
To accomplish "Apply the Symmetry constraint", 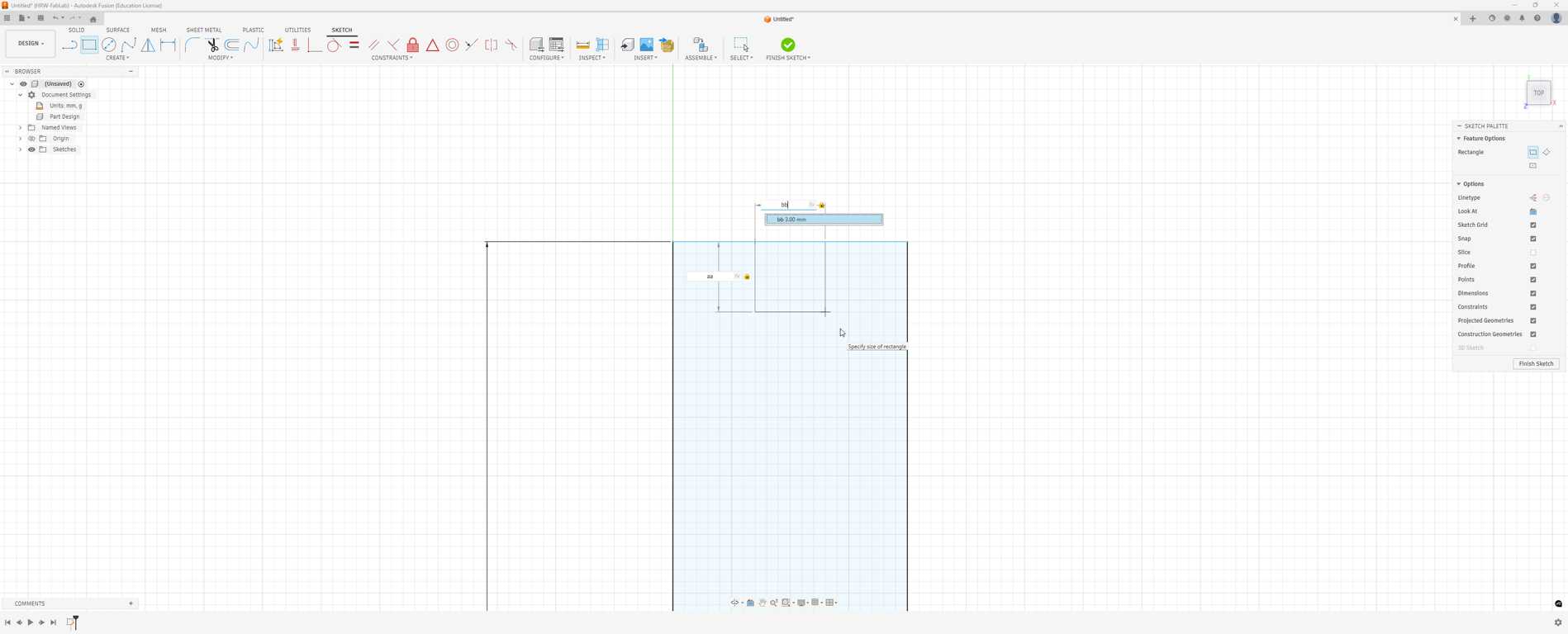I will (492, 45).
